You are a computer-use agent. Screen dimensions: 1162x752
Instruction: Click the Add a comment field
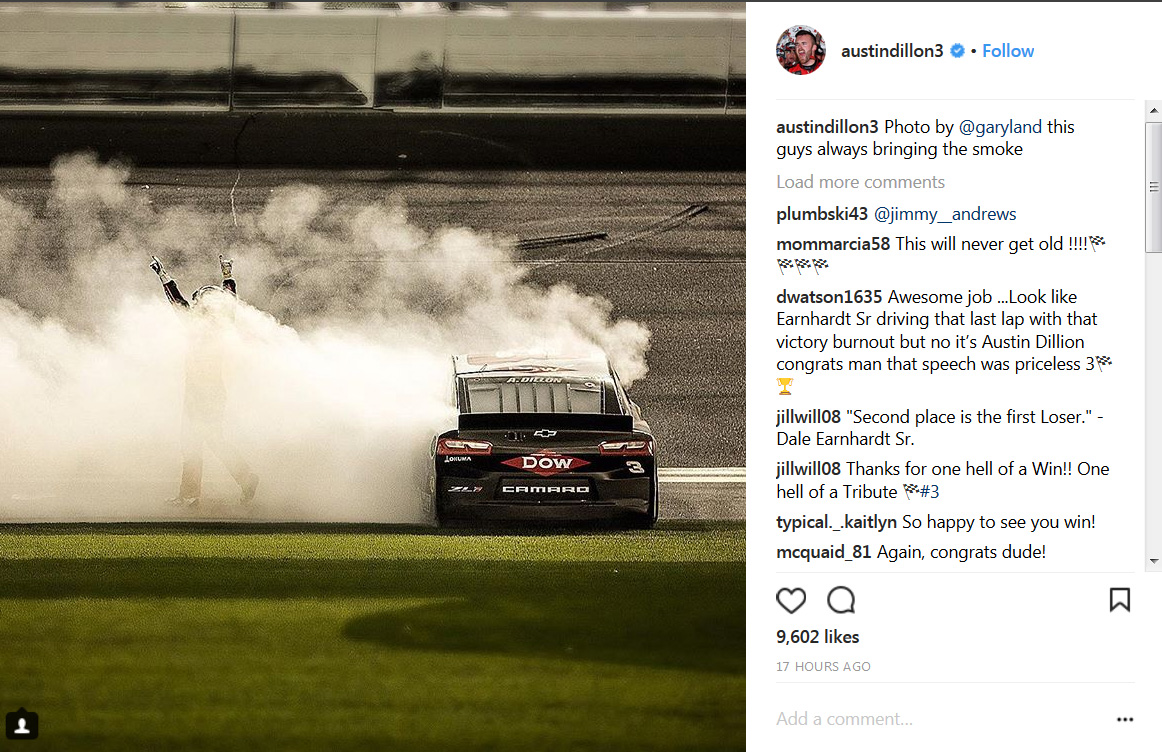pyautogui.click(x=941, y=719)
